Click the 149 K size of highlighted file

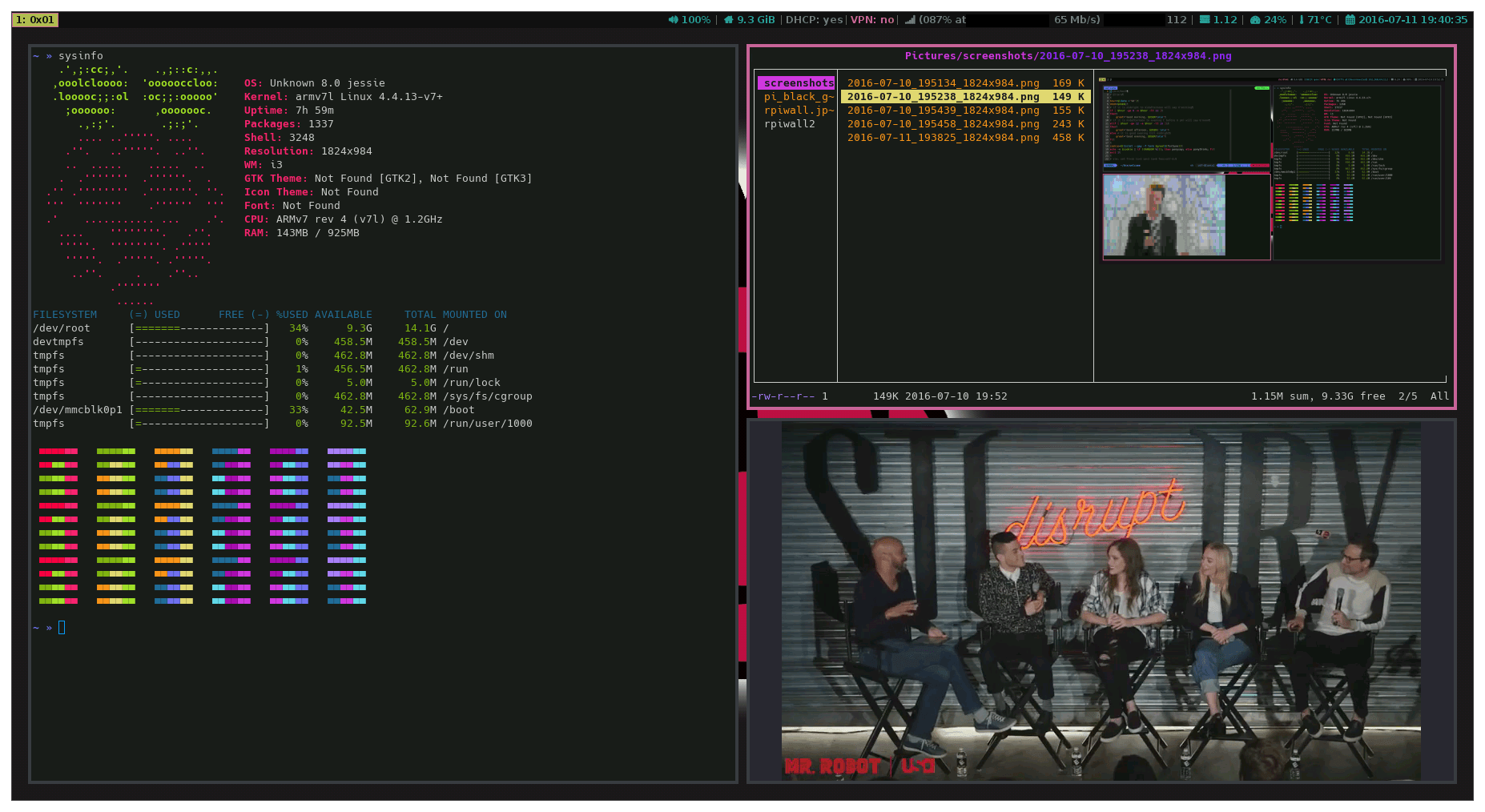[1068, 97]
